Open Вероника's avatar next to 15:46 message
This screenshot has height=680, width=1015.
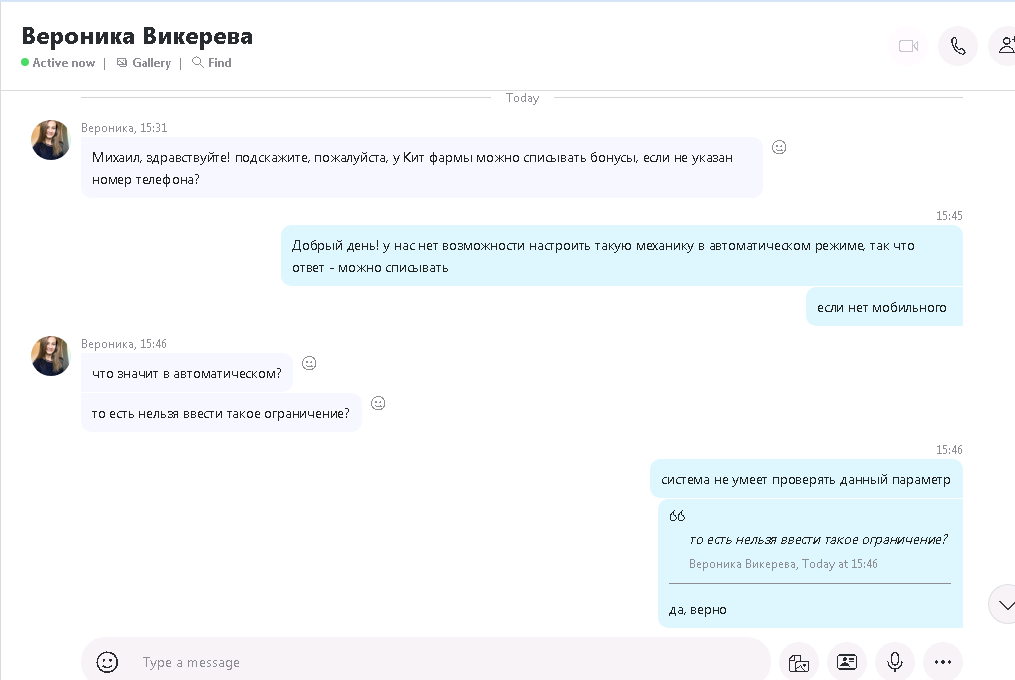50,356
